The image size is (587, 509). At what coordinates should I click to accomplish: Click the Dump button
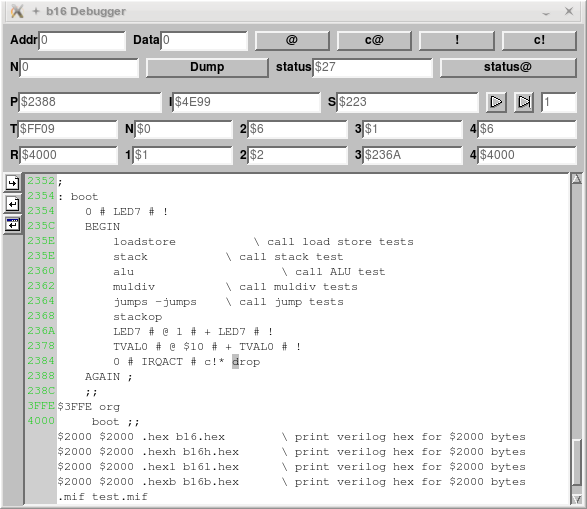pyautogui.click(x=207, y=67)
